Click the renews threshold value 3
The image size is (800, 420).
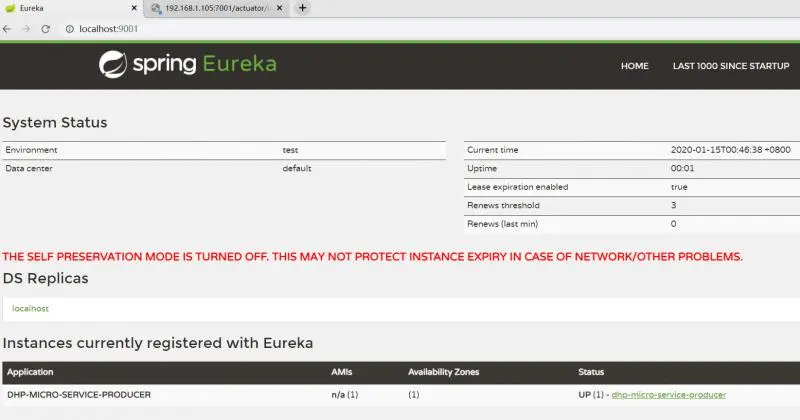pyautogui.click(x=673, y=205)
